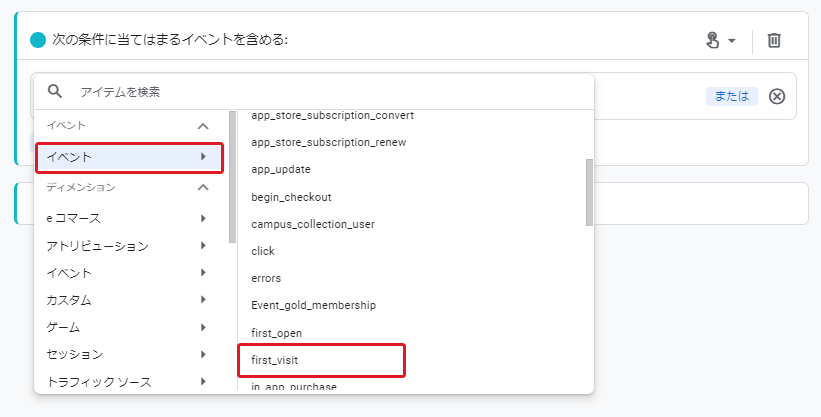The width and height of the screenshot is (821, 417).
Task: Collapse the ディメンション section header chevron
Action: (x=203, y=187)
